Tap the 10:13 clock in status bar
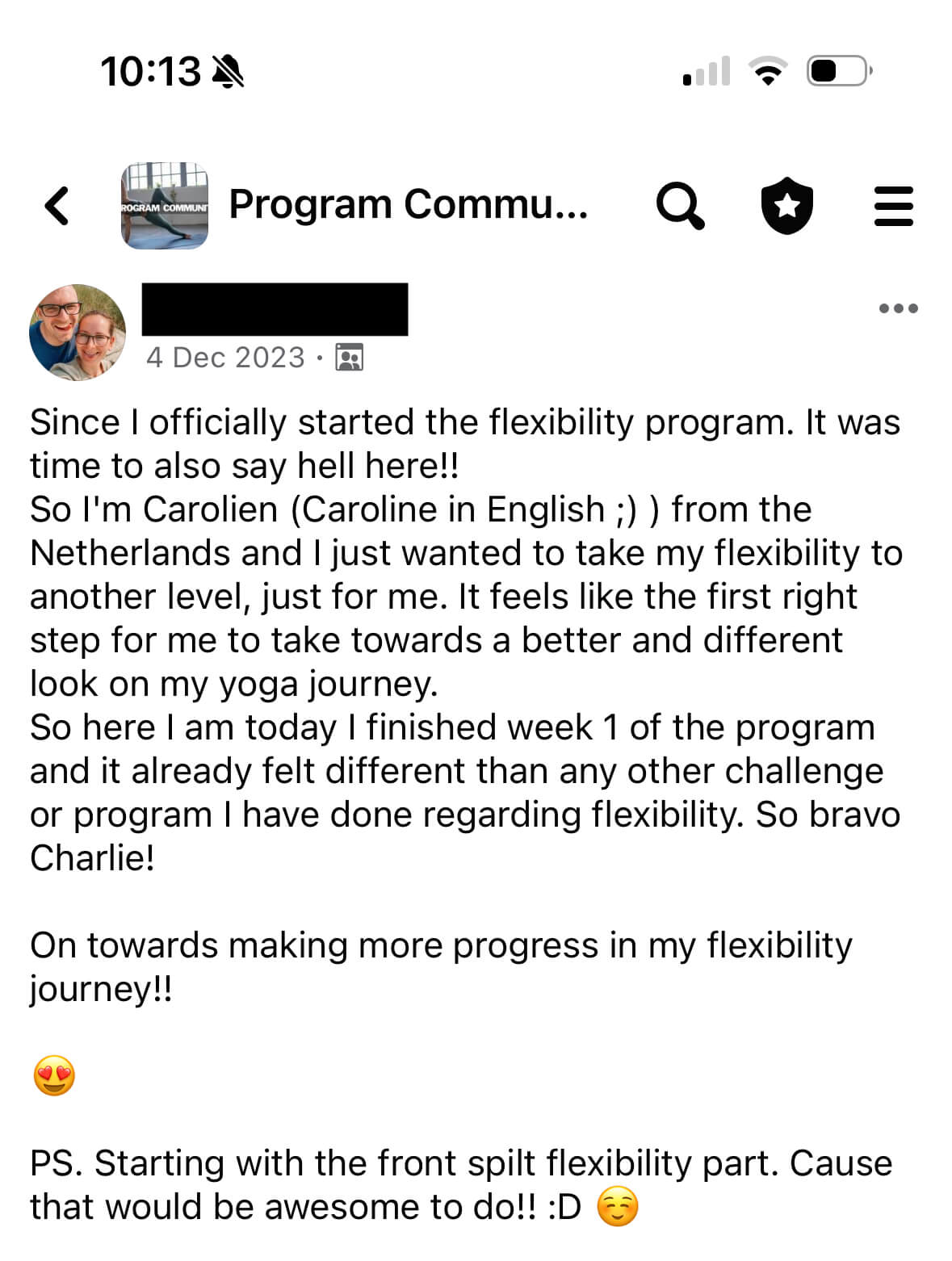952x1261 pixels. coord(150,72)
